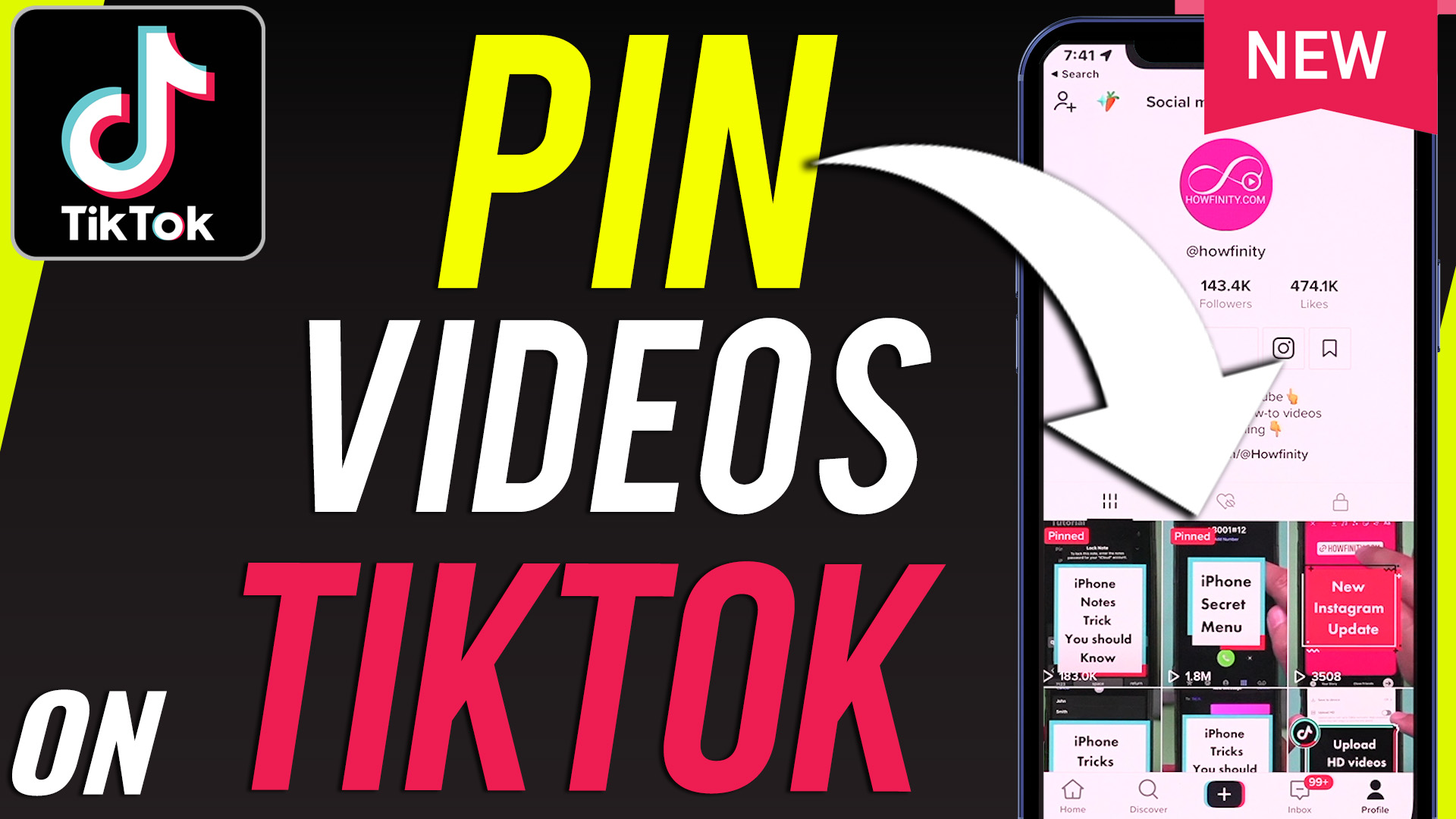Tap the Instagram link icon
The width and height of the screenshot is (1456, 819).
point(1282,349)
